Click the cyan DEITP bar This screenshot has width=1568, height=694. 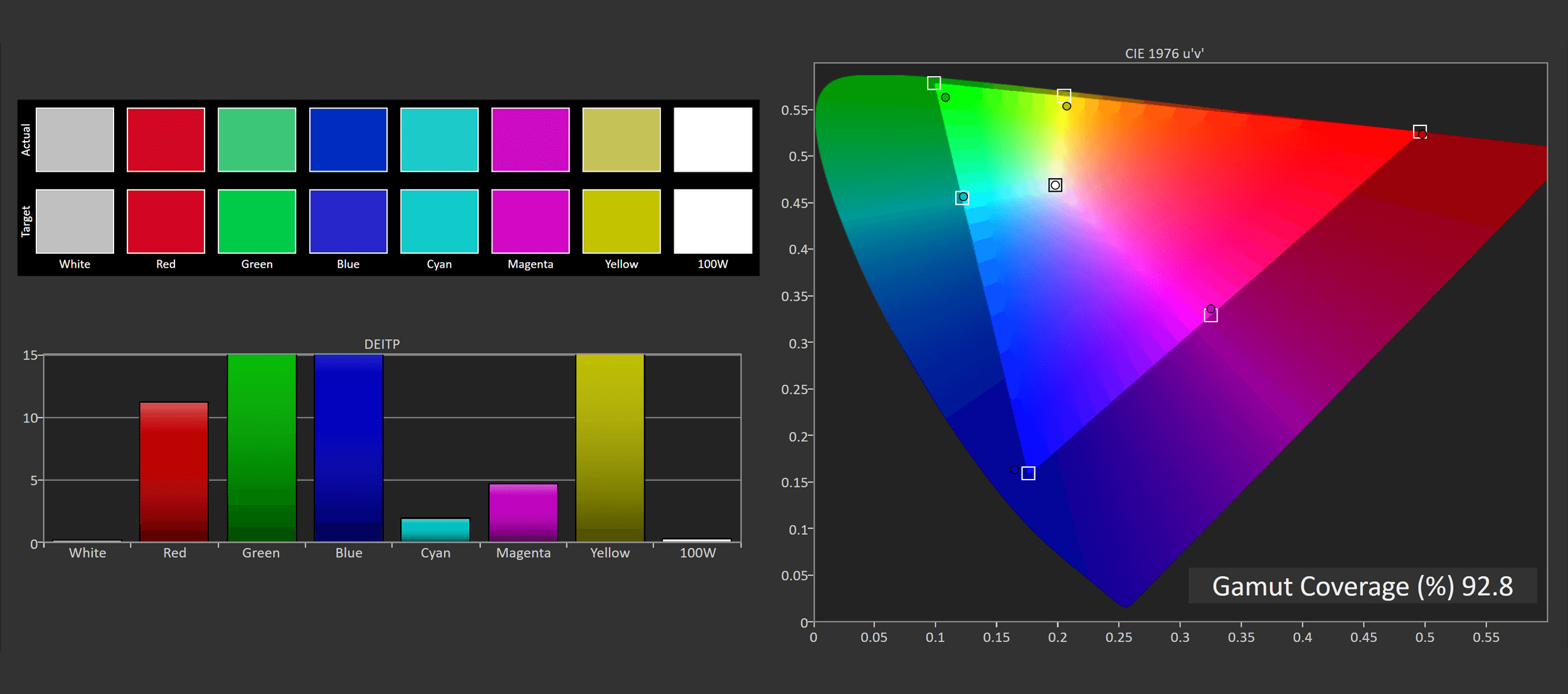pyautogui.click(x=435, y=530)
